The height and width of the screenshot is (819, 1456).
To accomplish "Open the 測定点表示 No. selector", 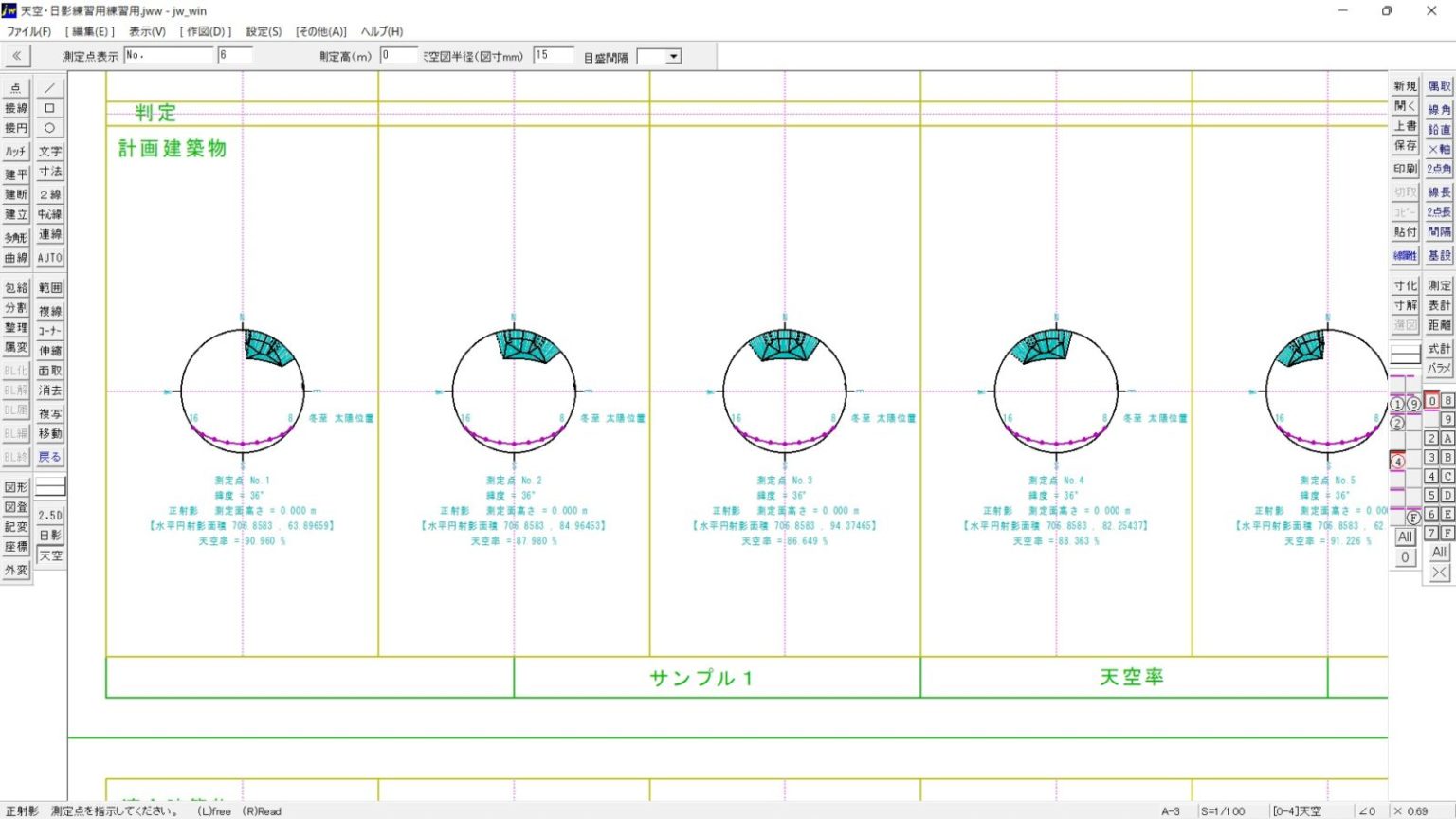I will click(169, 55).
